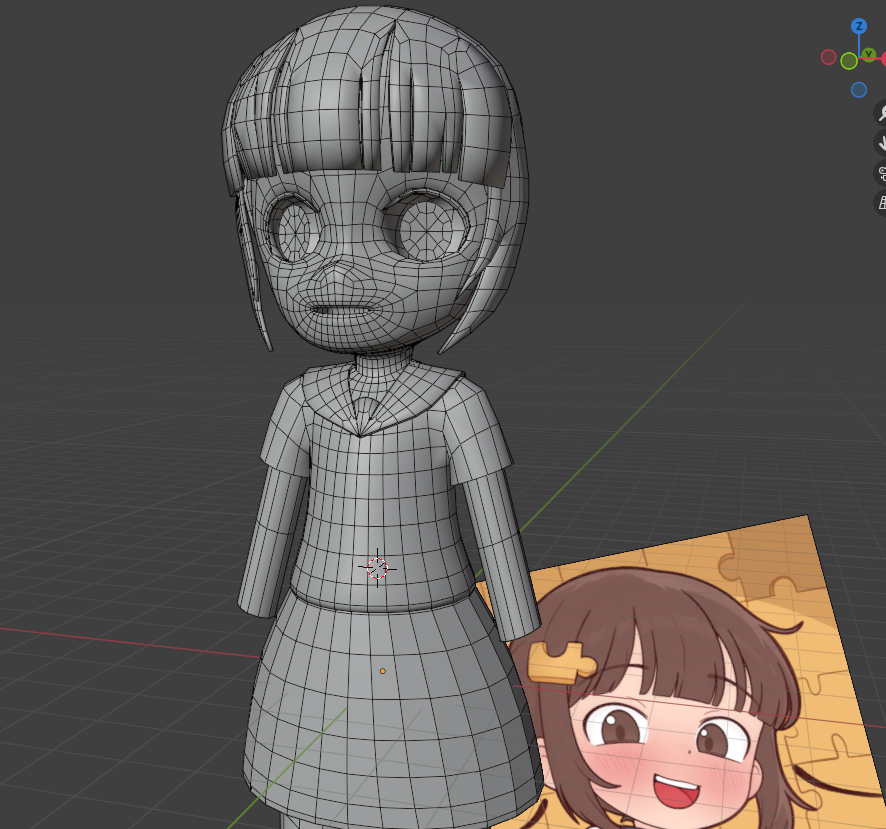Click the blue Z axis gizmo ball
The image size is (886, 829).
click(x=859, y=26)
